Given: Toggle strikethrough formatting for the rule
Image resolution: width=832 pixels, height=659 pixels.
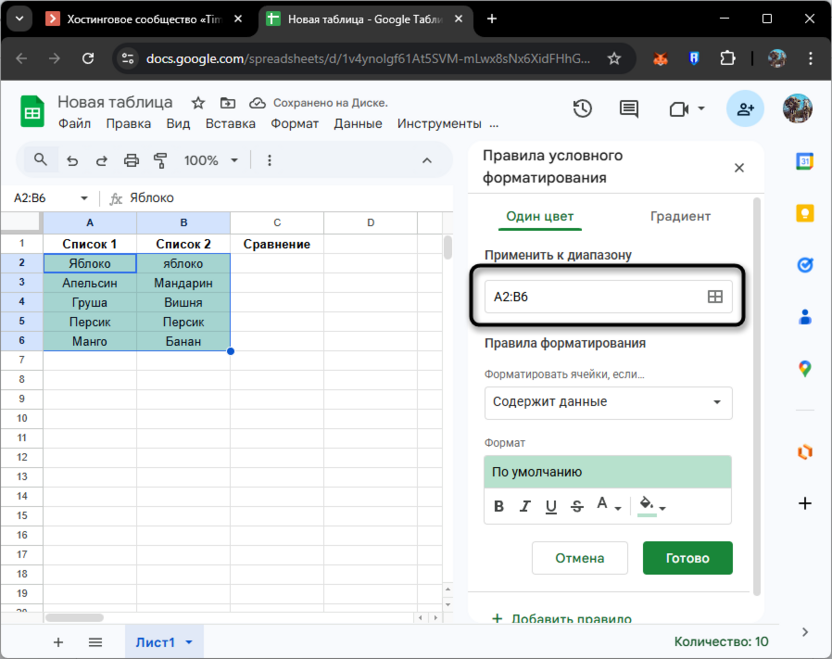Looking at the screenshot, I should pyautogui.click(x=577, y=506).
